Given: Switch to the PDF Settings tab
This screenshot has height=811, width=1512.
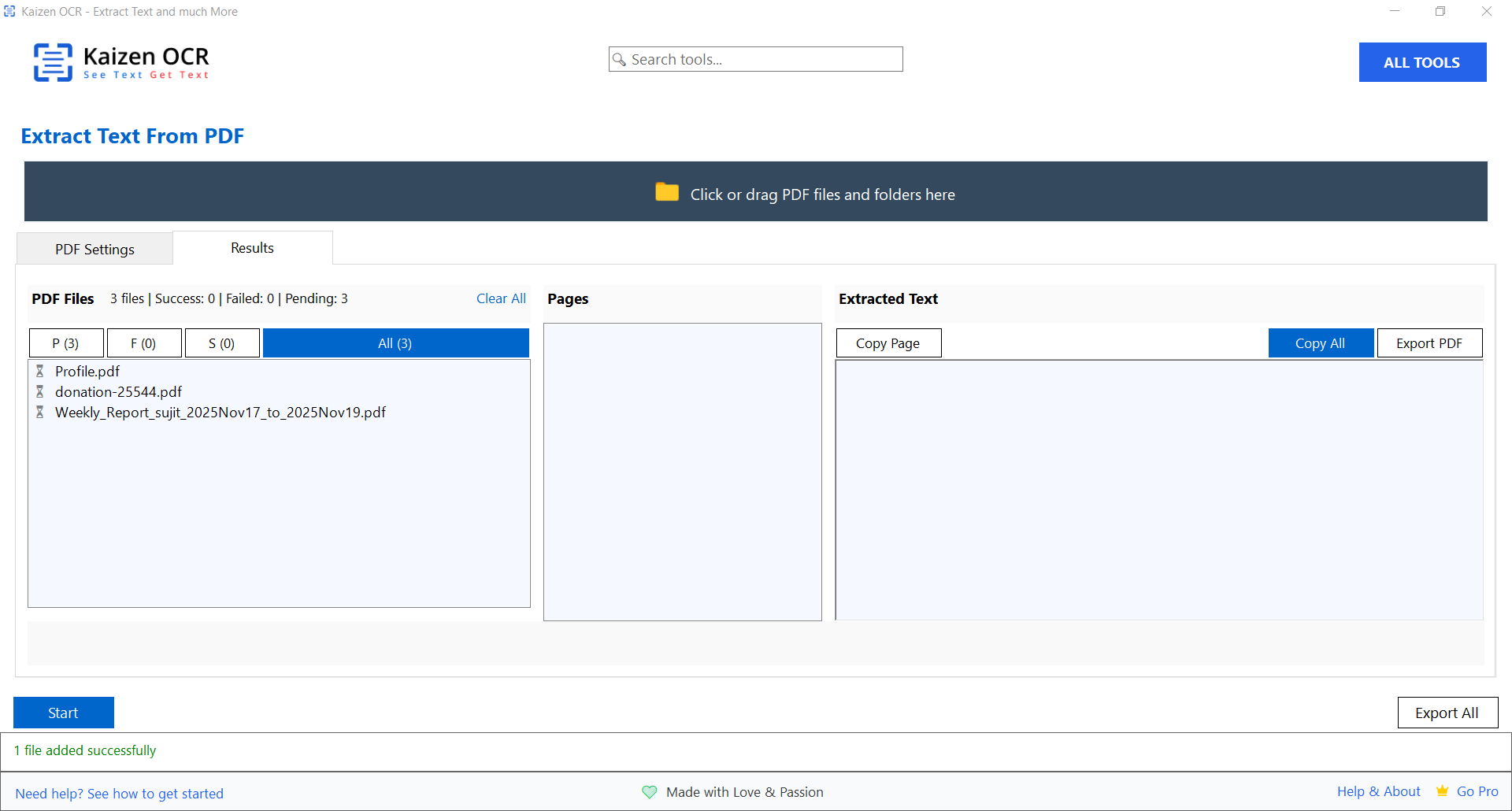Looking at the screenshot, I should click(94, 250).
